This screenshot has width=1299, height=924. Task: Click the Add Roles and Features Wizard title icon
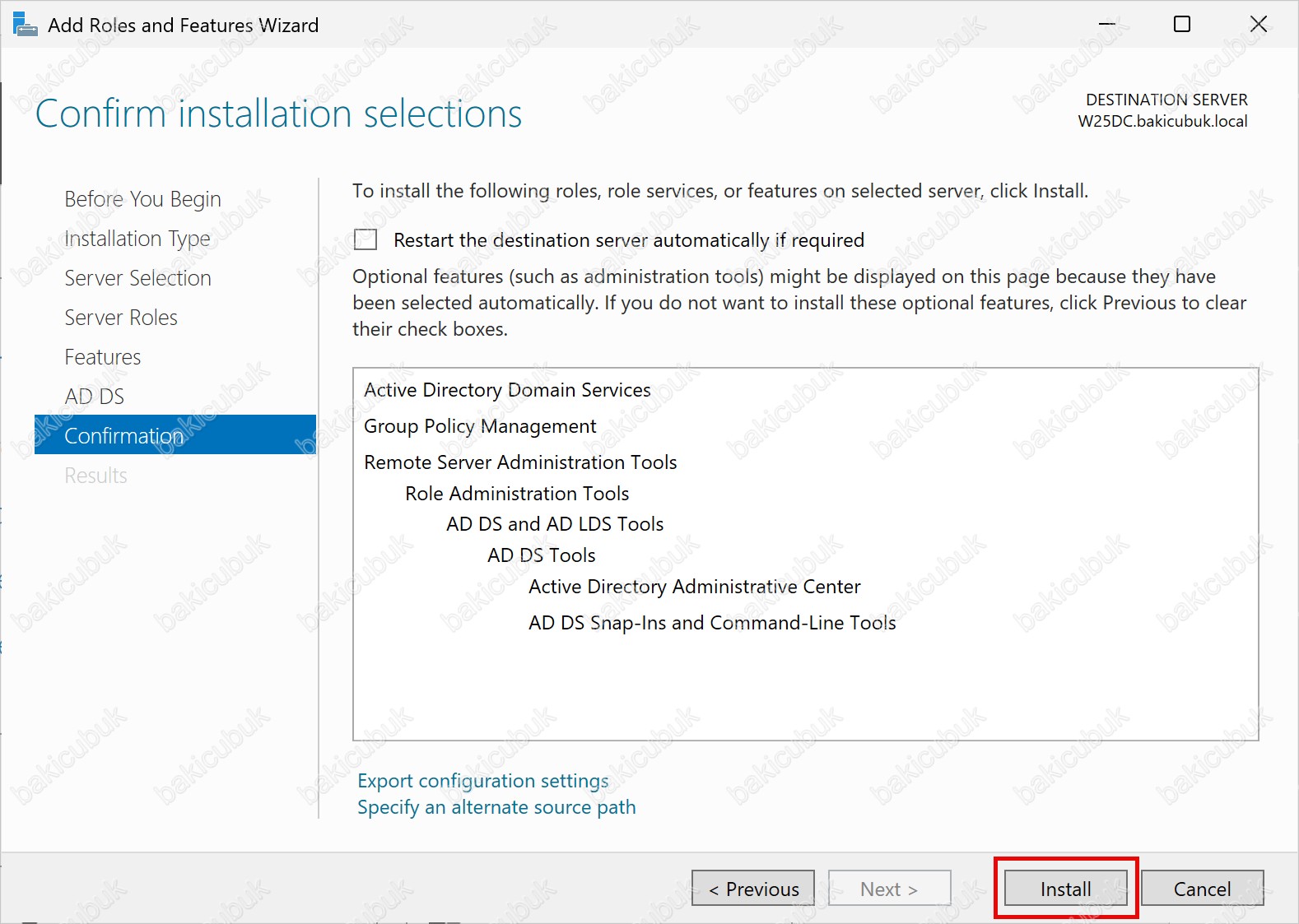tap(26, 25)
